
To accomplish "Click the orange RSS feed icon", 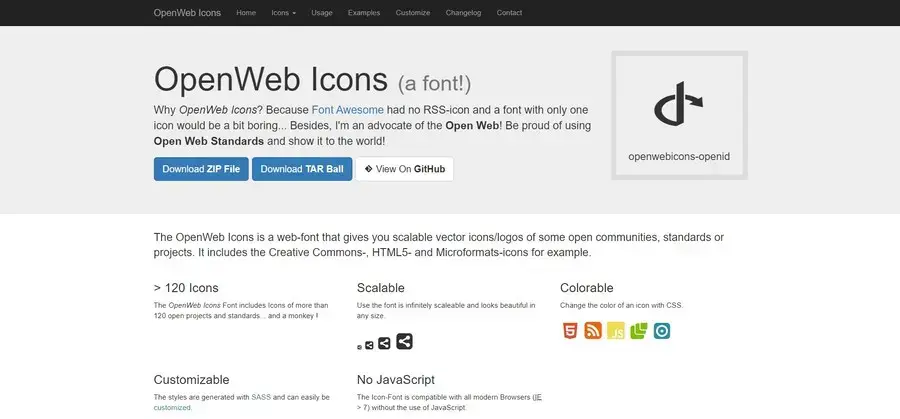I will tap(593, 331).
